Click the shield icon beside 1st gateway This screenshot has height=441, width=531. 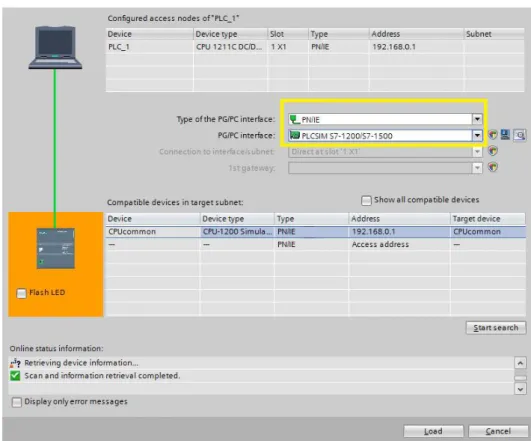pyautogui.click(x=493, y=167)
